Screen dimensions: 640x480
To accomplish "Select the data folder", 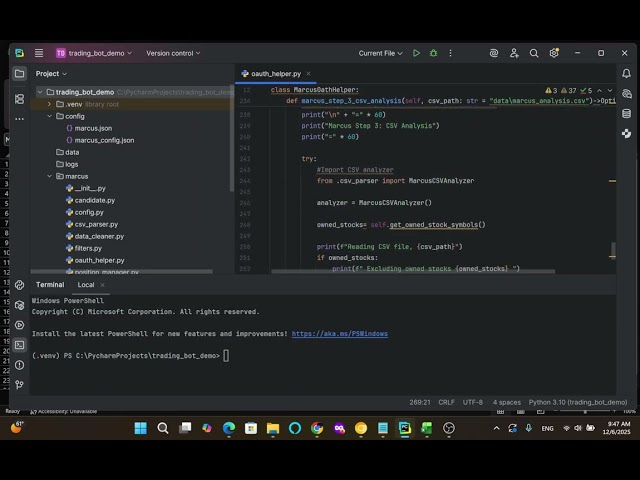I will click(68, 152).
